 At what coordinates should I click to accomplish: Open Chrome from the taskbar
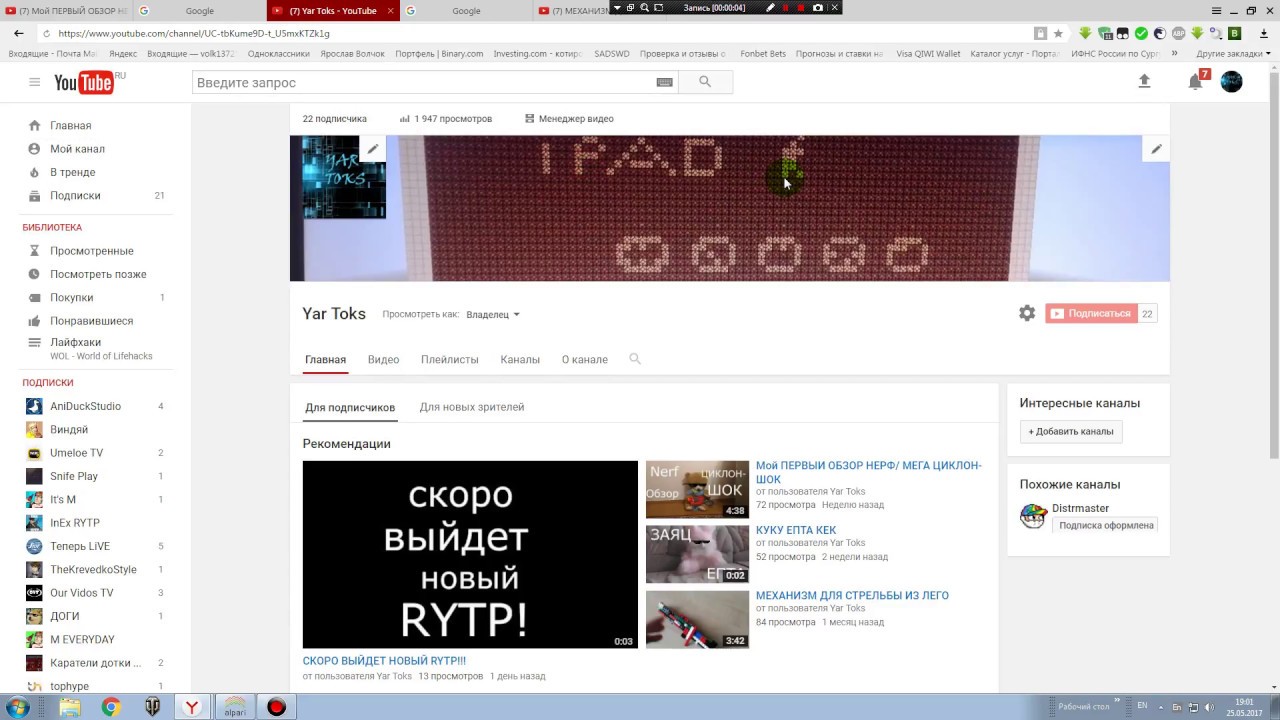click(111, 707)
